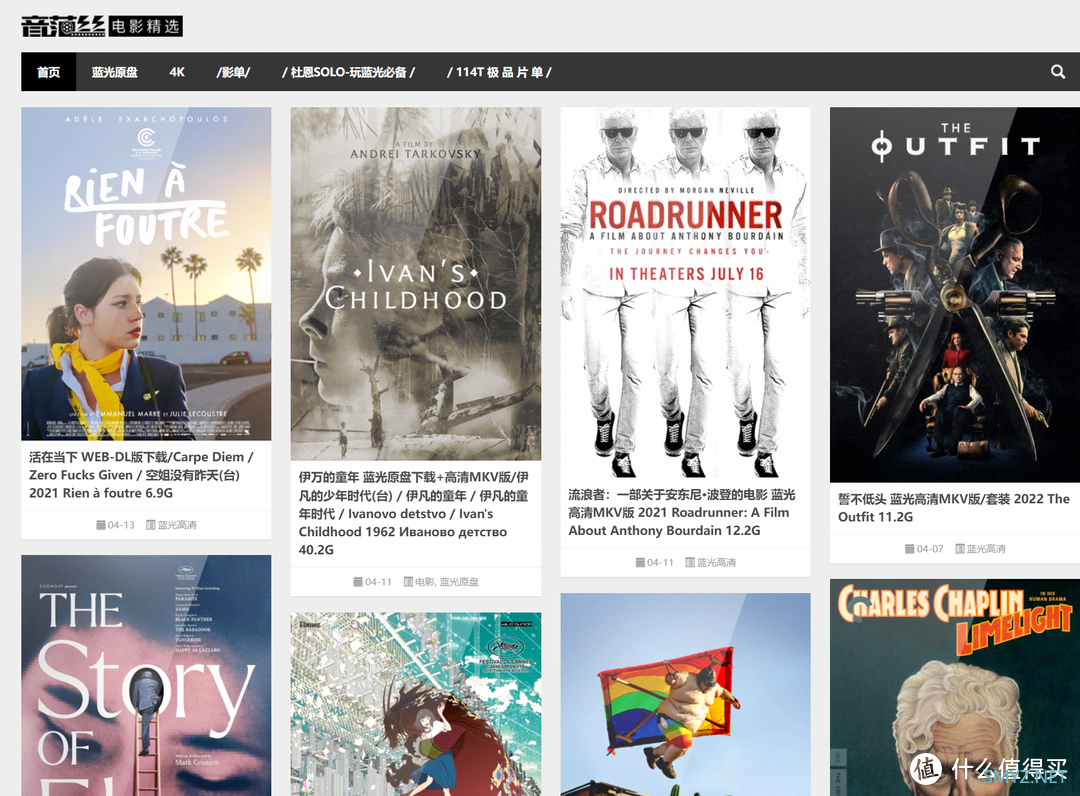
Task: Open 杜恩SOLO-玩蓝光必备 menu item
Action: point(349,72)
